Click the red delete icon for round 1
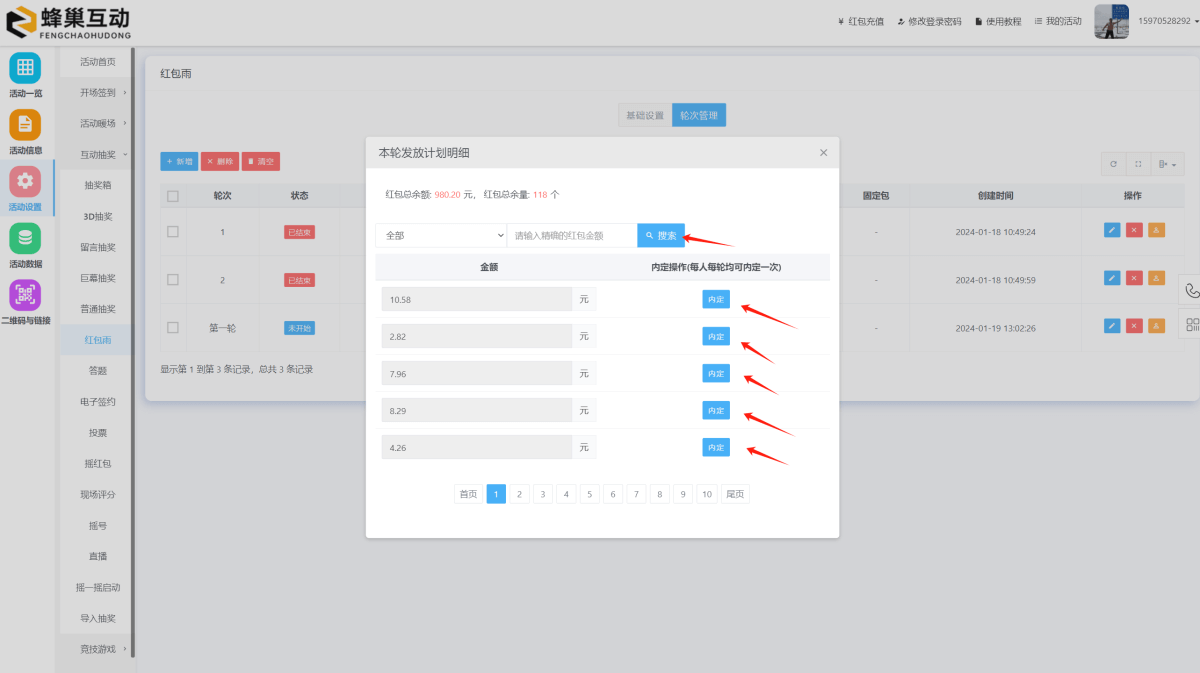Image resolution: width=1200 pixels, height=673 pixels. click(1134, 230)
